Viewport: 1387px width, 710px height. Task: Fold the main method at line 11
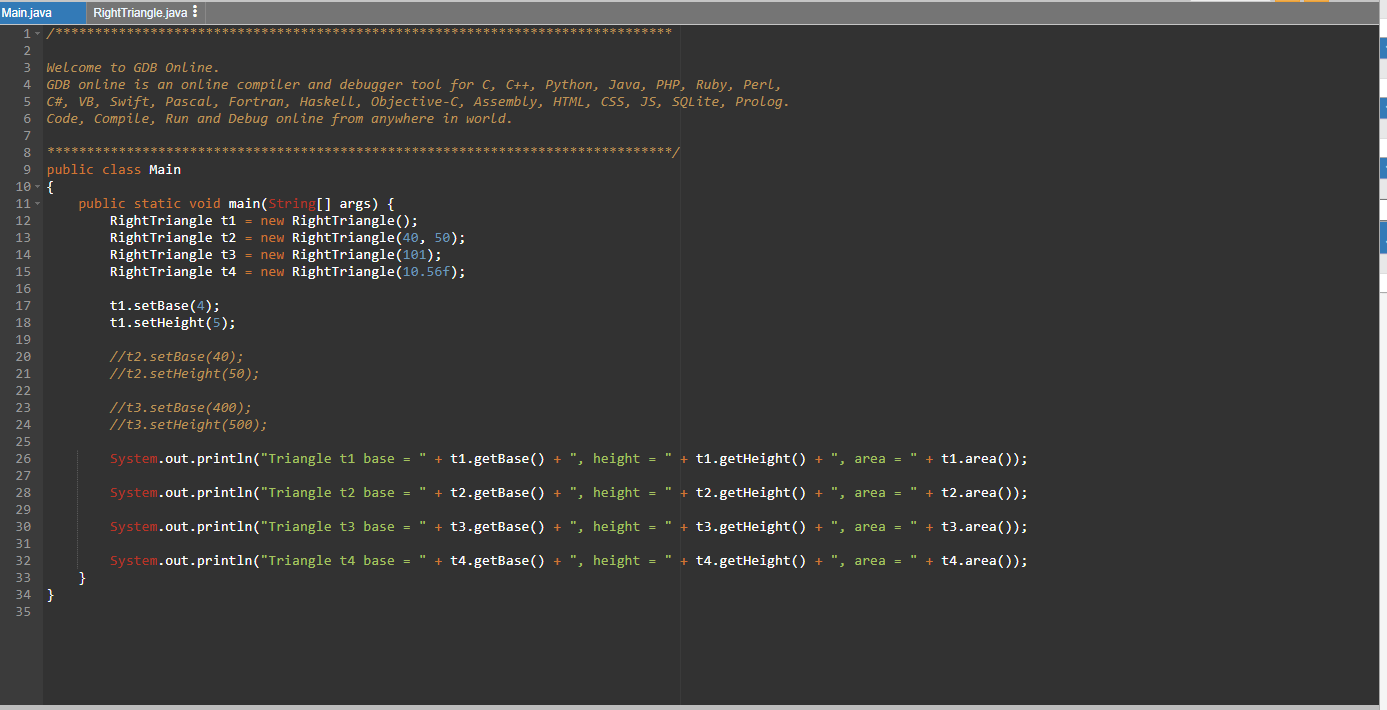37,203
